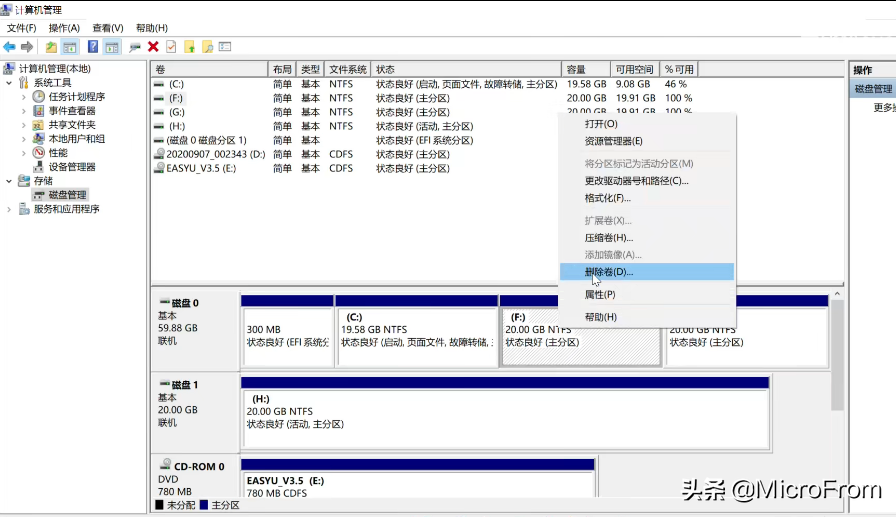Choose 格式化(F)... in context menu

(607, 198)
